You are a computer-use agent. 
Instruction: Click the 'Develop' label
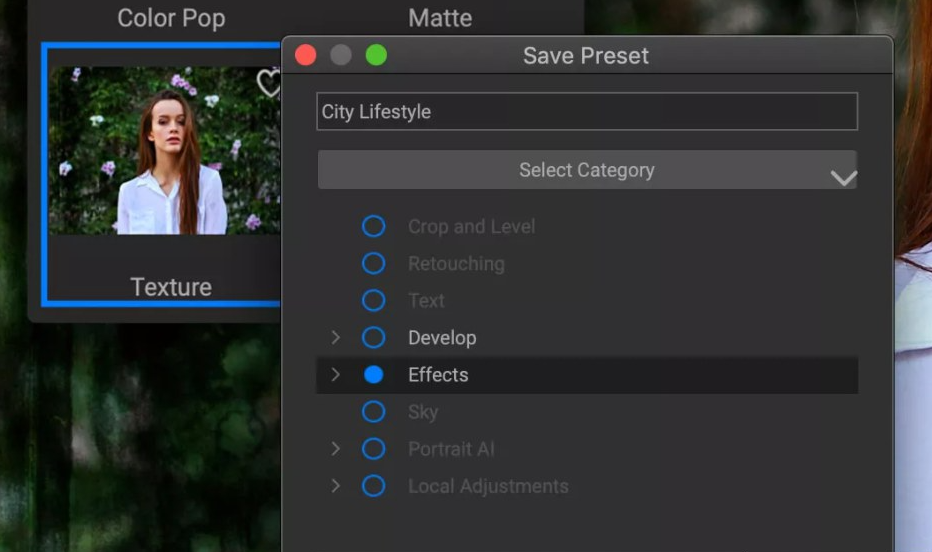point(442,337)
